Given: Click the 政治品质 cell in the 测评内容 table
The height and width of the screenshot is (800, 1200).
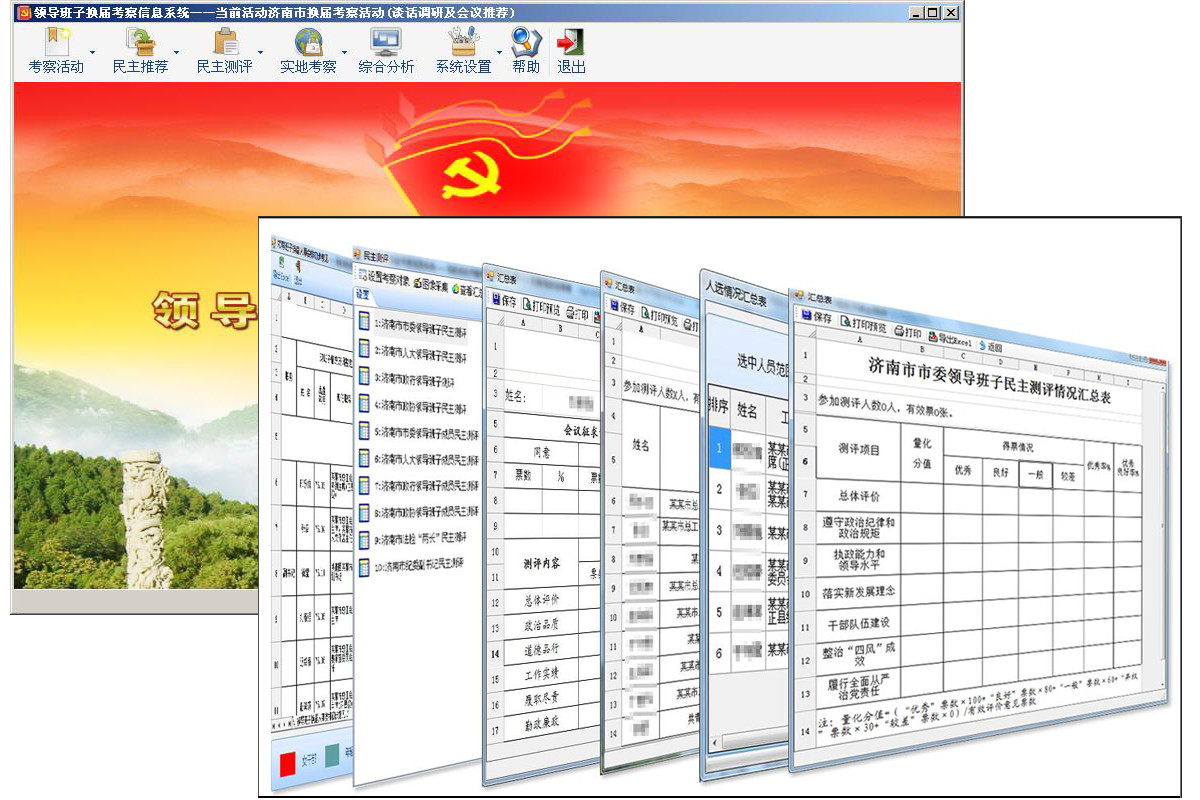Looking at the screenshot, I should click(543, 625).
